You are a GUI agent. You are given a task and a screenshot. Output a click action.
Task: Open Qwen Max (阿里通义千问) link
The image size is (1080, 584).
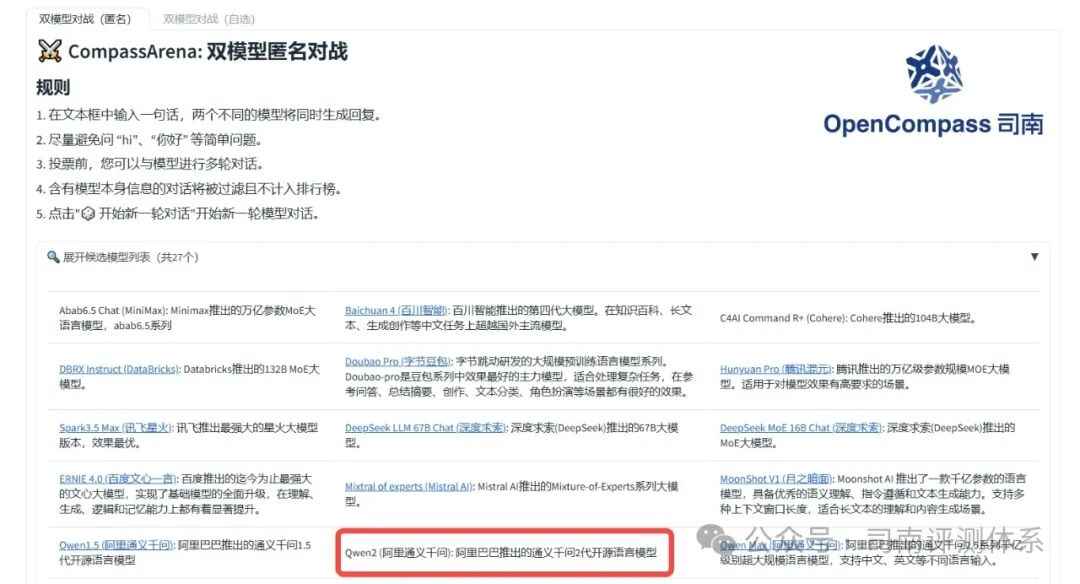[778, 545]
